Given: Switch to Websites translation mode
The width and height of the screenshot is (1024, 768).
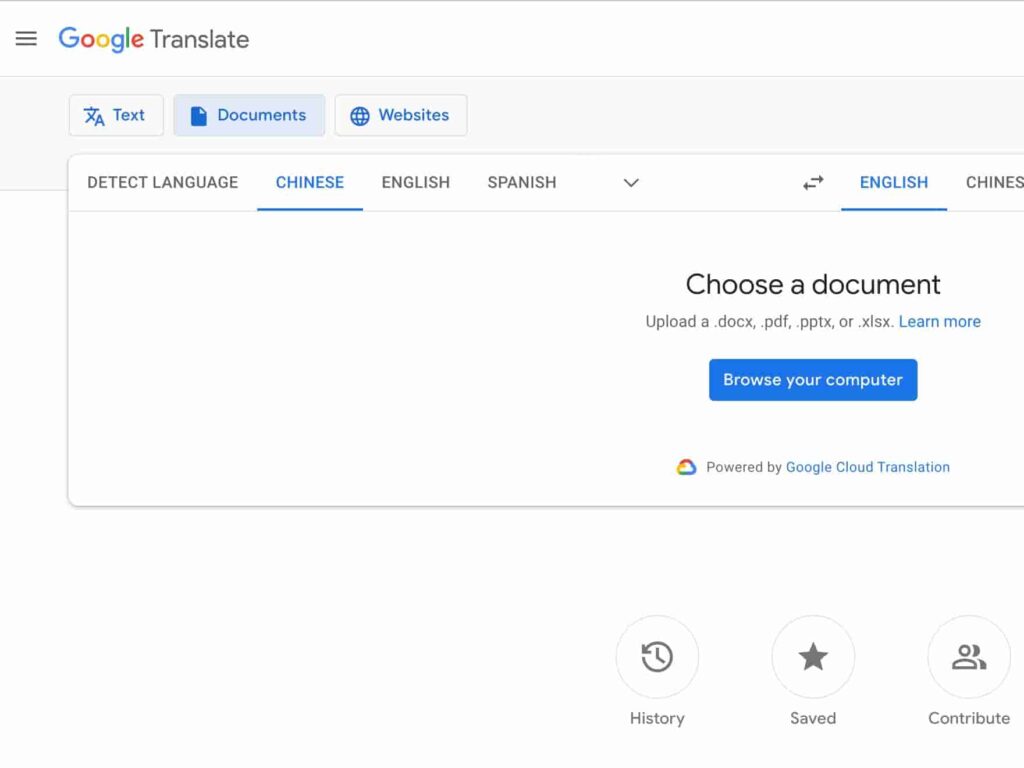Looking at the screenshot, I should [400, 115].
